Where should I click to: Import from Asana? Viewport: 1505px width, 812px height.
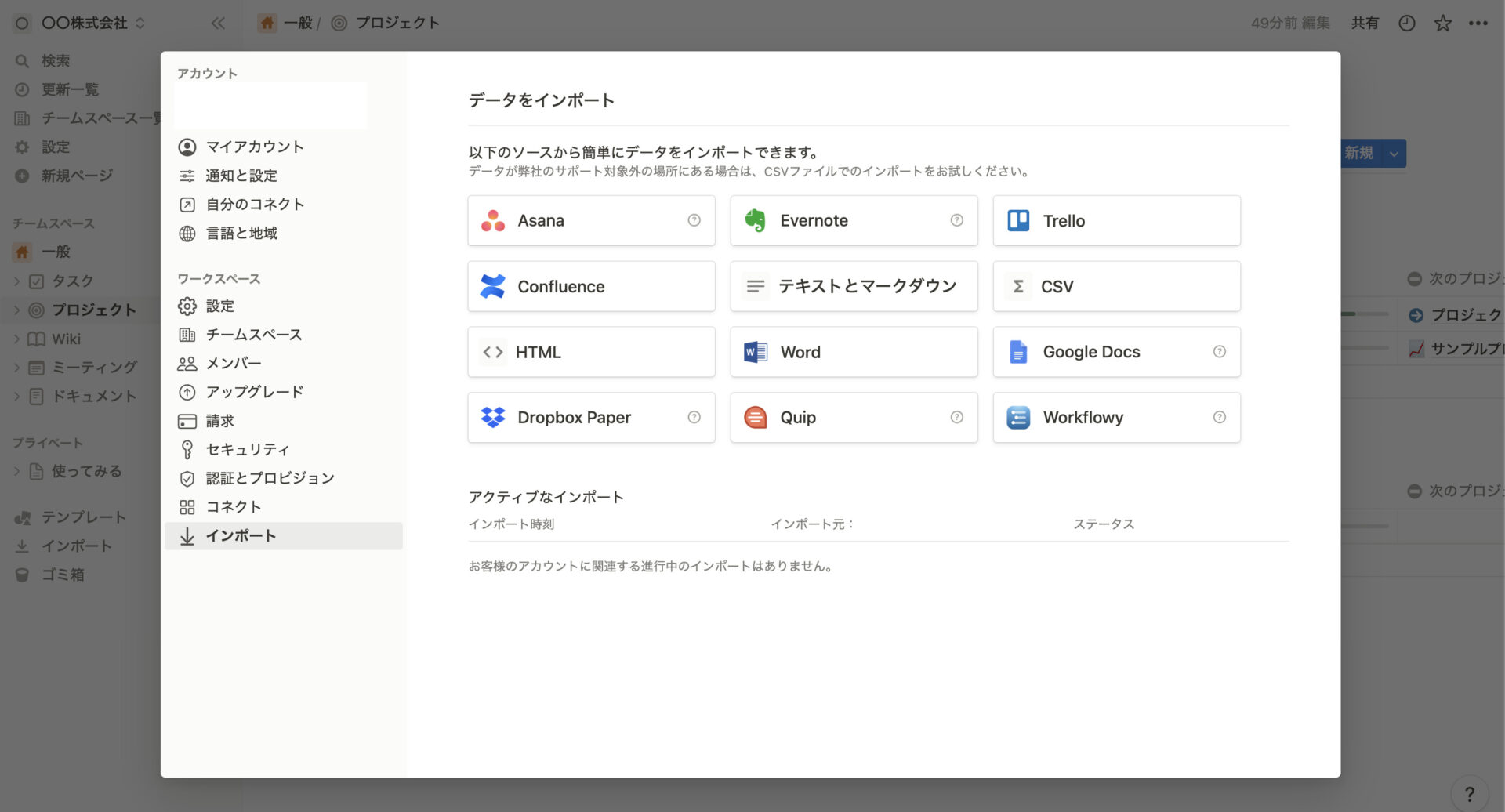pos(591,221)
